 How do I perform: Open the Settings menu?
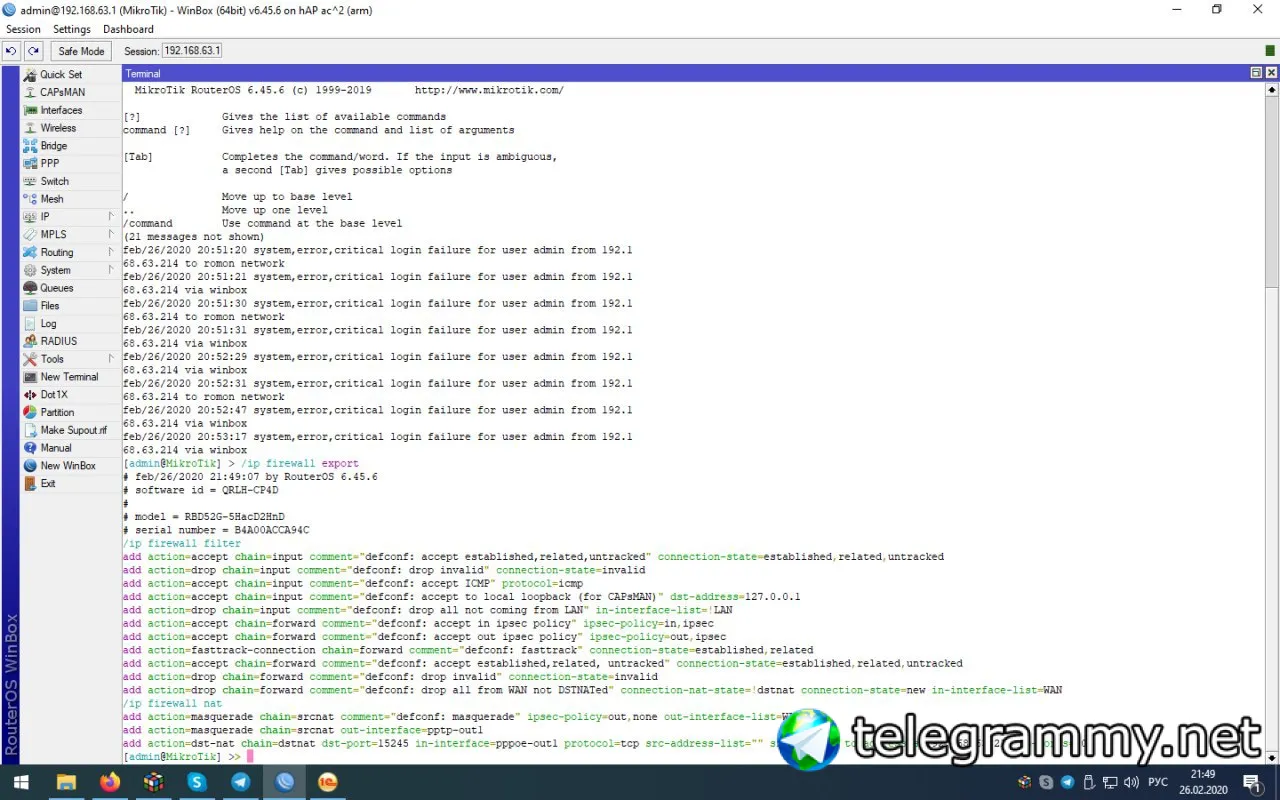tap(72, 29)
